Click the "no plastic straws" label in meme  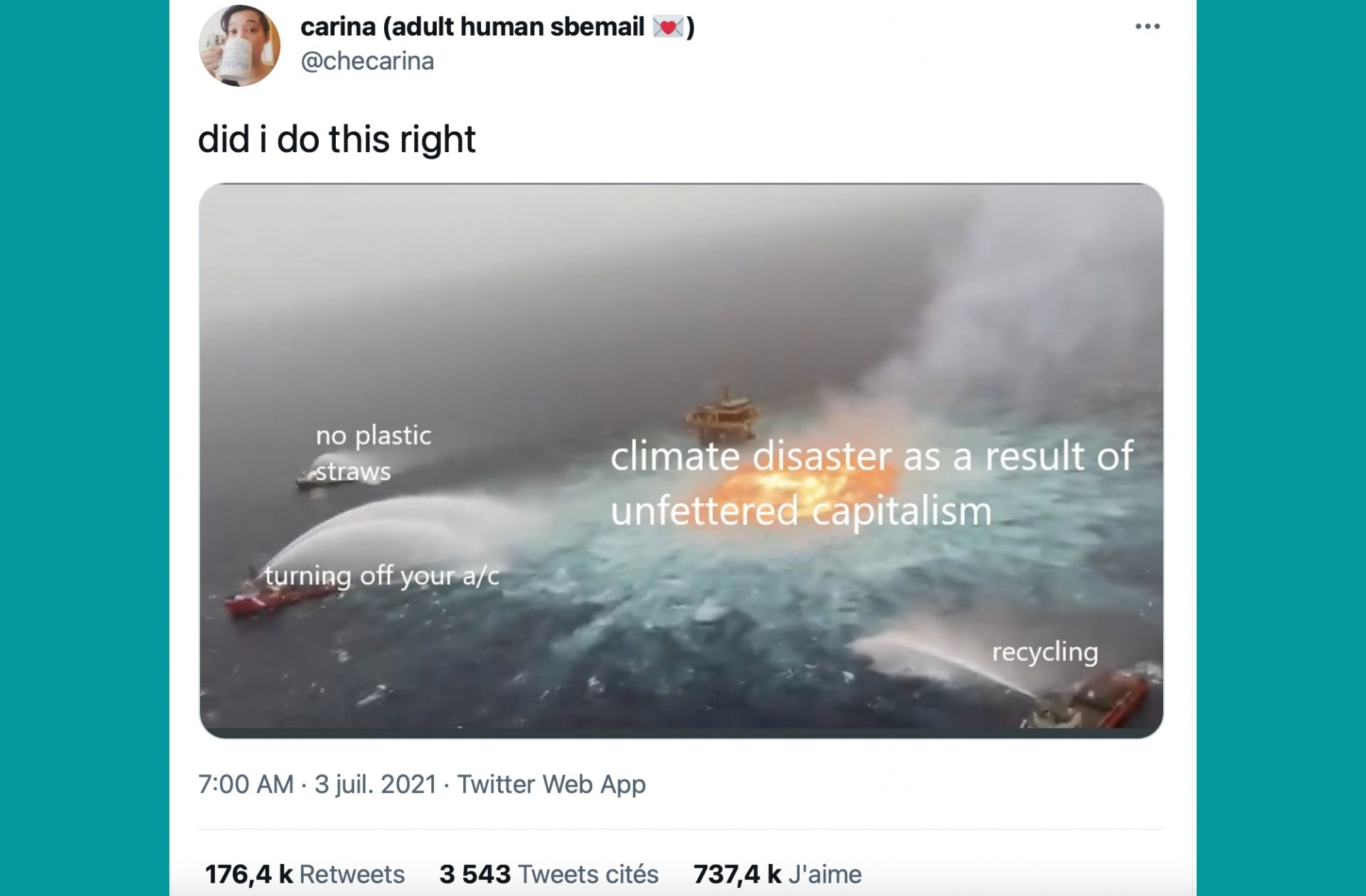[x=373, y=452]
